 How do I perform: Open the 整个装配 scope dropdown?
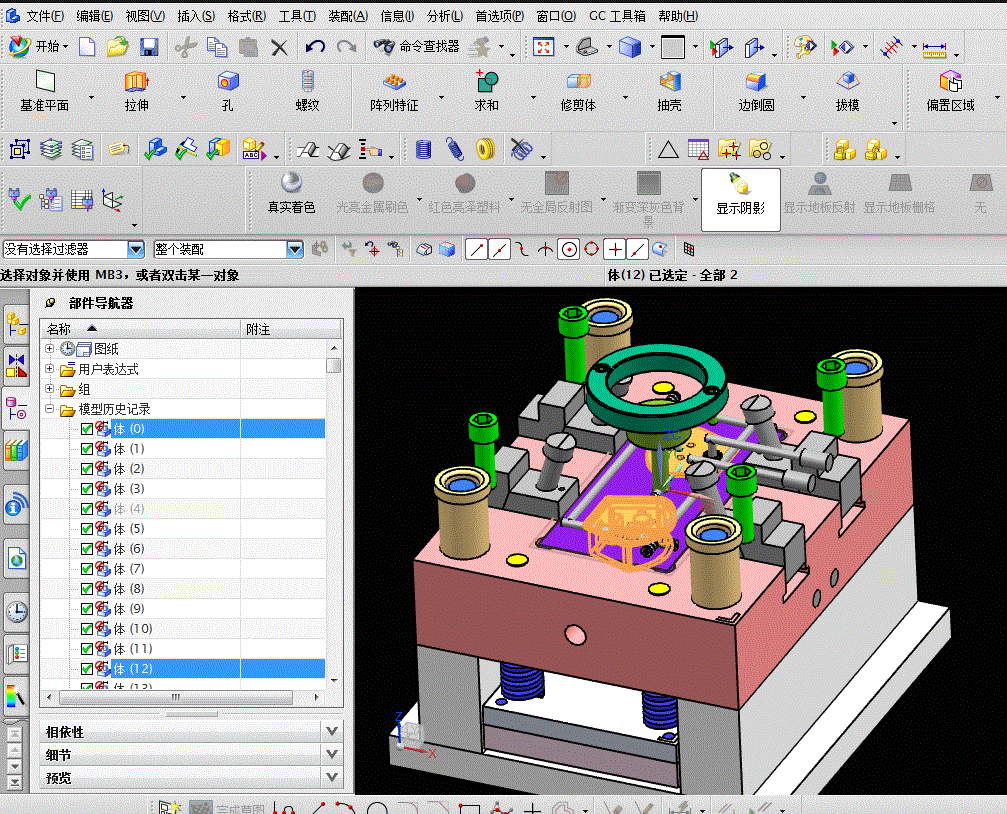pos(295,249)
